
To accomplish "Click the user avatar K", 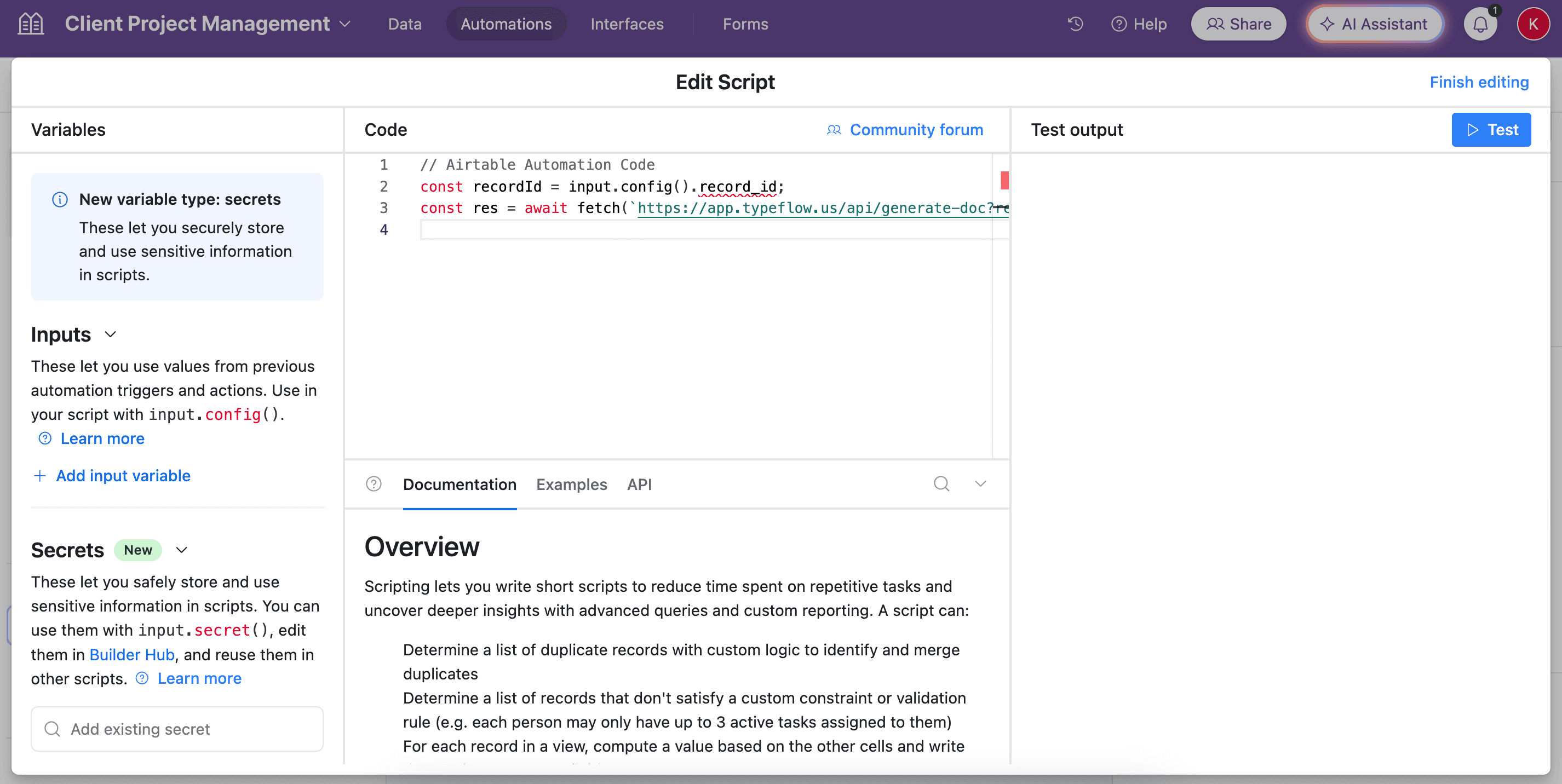I will point(1533,24).
